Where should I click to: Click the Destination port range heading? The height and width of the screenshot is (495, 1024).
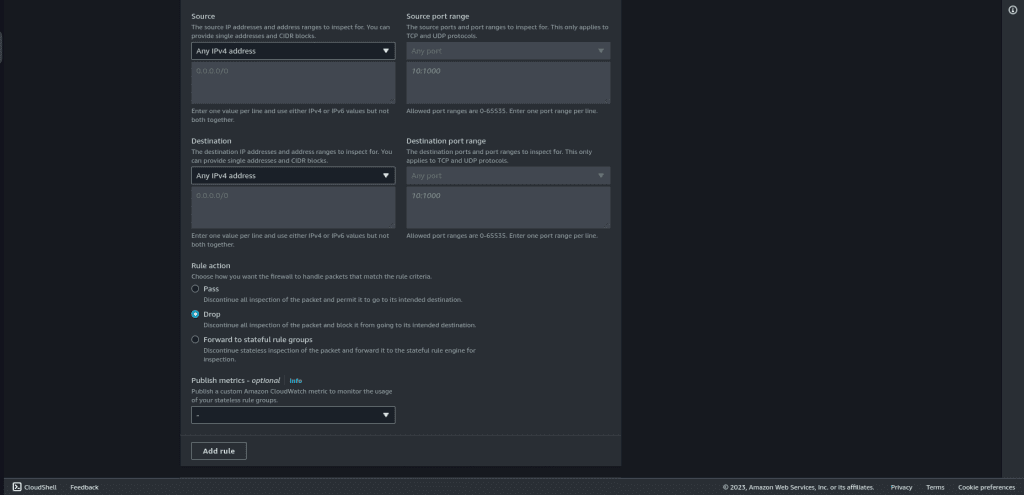tap(446, 141)
